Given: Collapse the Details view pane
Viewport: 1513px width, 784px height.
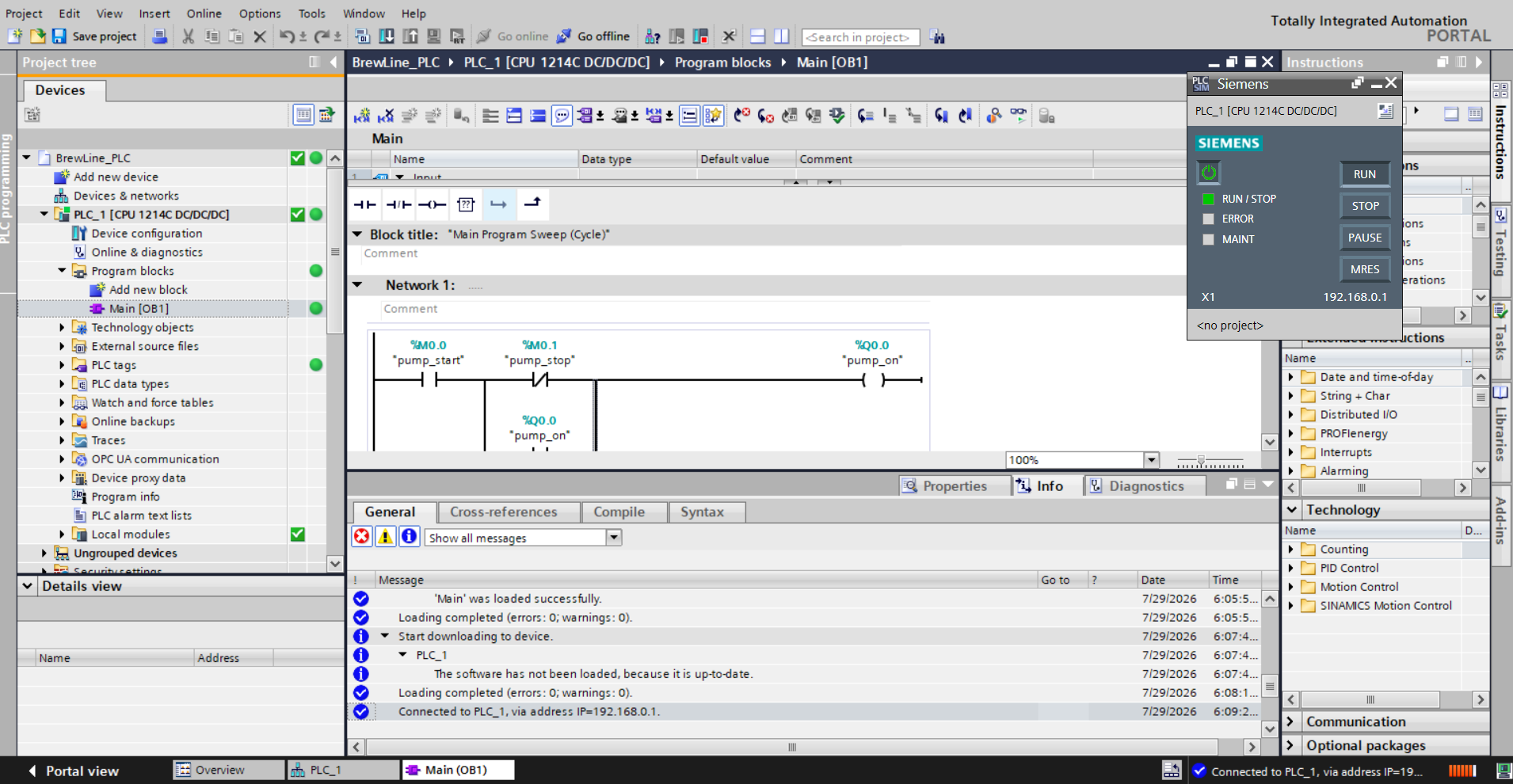Looking at the screenshot, I should pos(28,586).
